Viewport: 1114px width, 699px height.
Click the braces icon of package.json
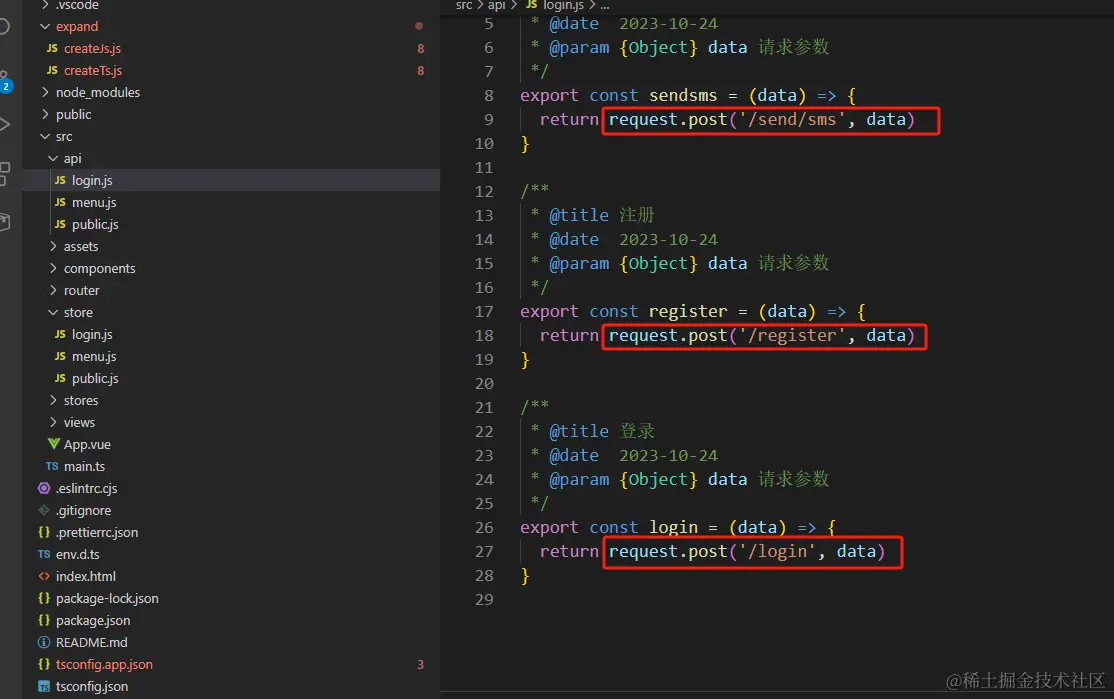(x=44, y=620)
